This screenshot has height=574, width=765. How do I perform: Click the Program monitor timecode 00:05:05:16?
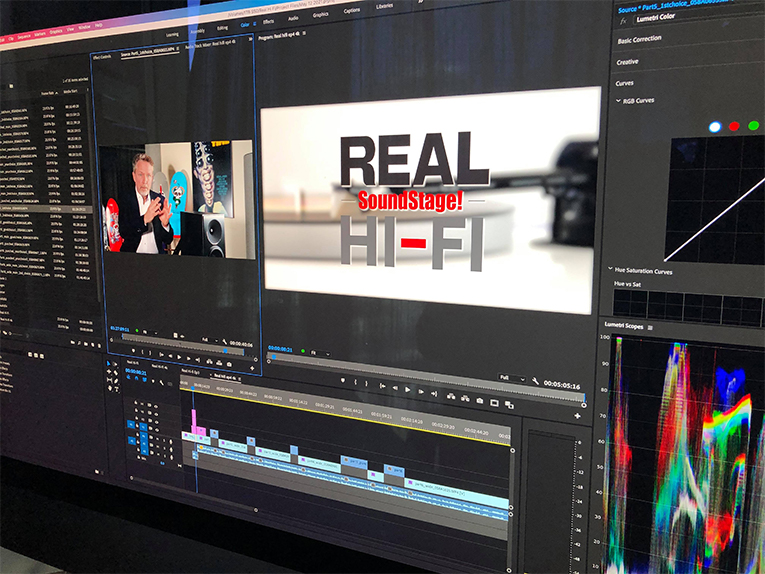[562, 385]
